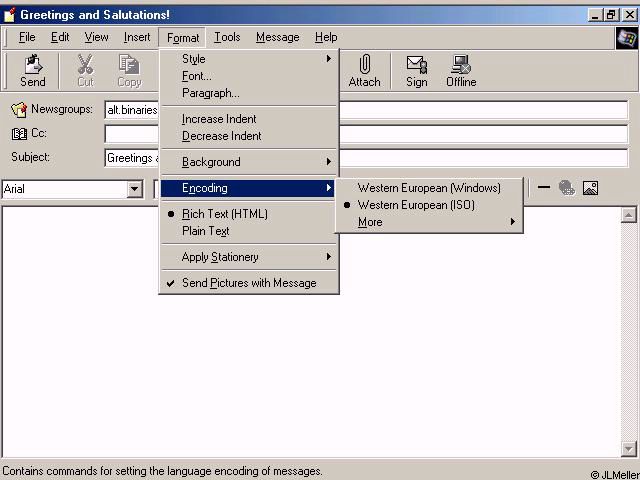Viewport: 640px width, 480px height.
Task: Select Western European (Windows) encoding
Action: (429, 188)
